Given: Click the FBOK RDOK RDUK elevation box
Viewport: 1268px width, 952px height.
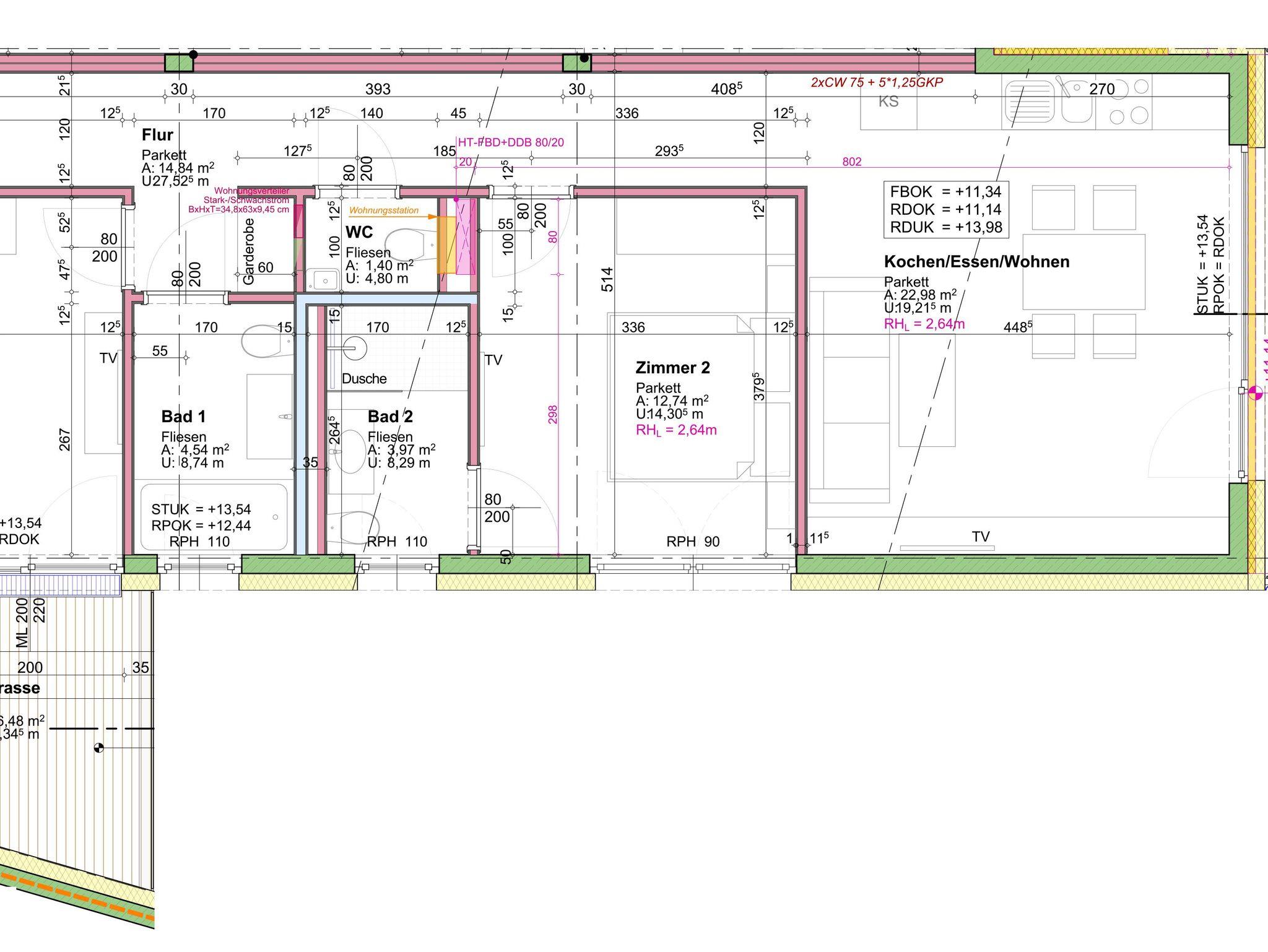Looking at the screenshot, I should pyautogui.click(x=946, y=210).
